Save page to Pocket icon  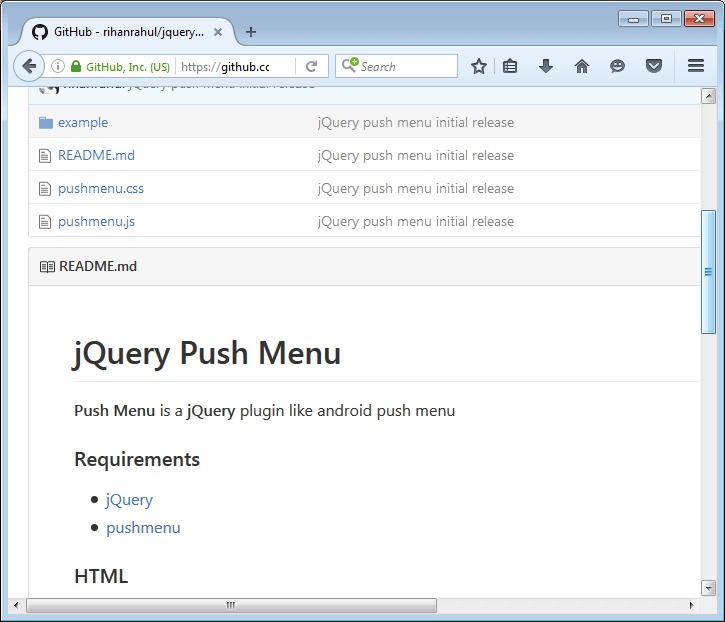[x=653, y=66]
